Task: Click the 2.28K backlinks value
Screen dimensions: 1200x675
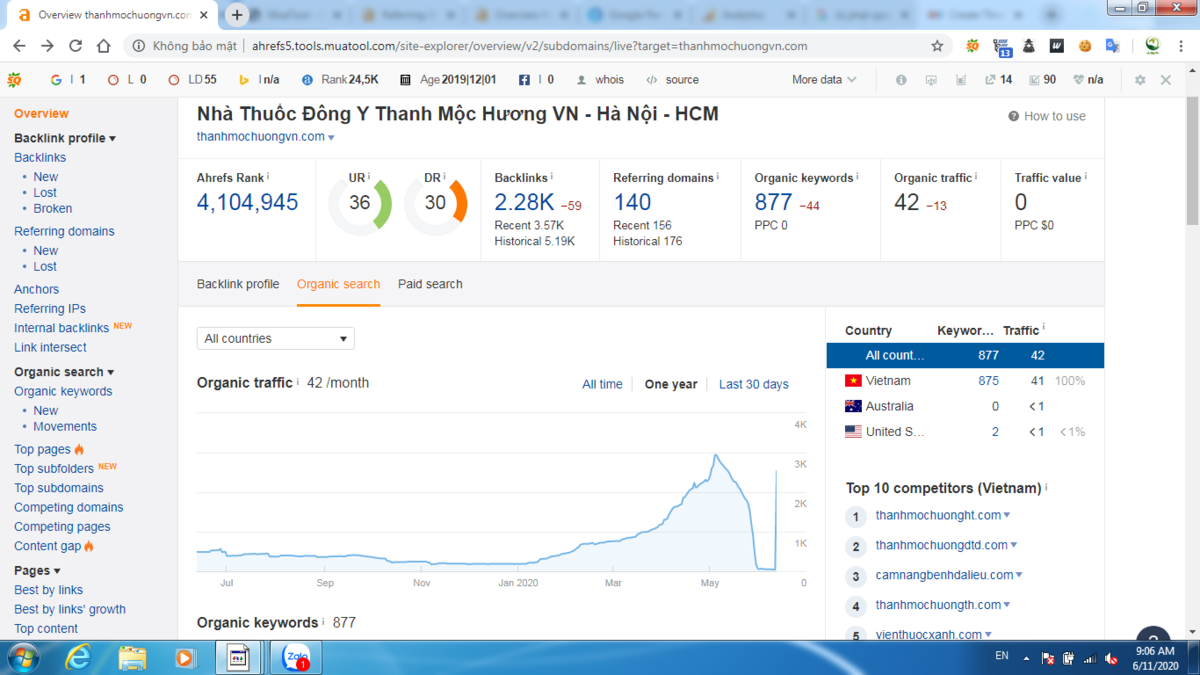Action: click(x=524, y=202)
